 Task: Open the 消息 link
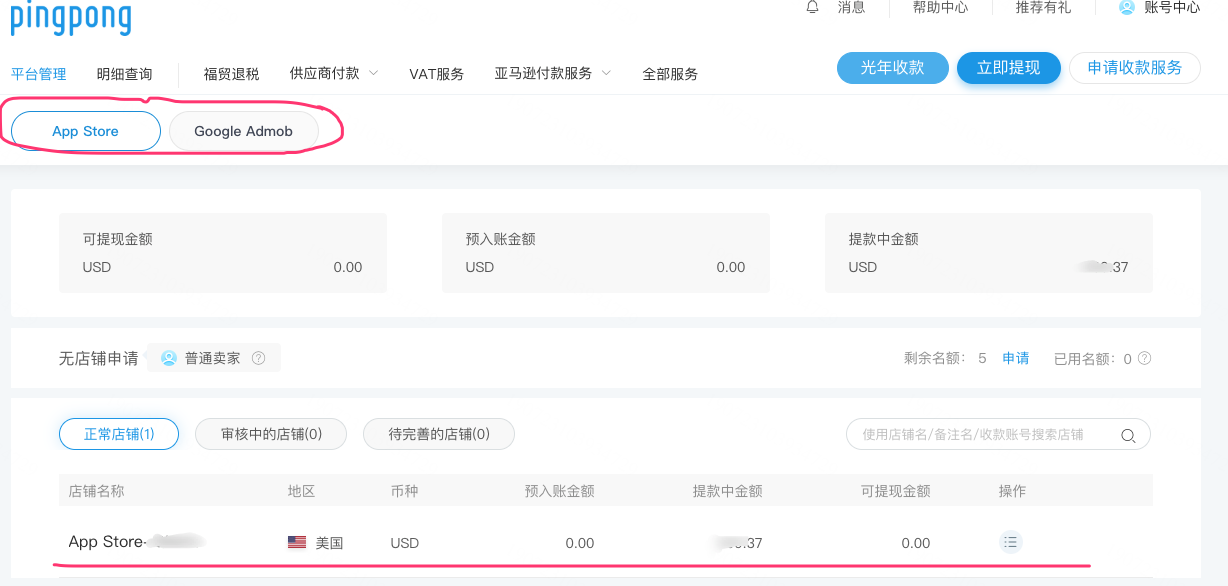tap(851, 7)
